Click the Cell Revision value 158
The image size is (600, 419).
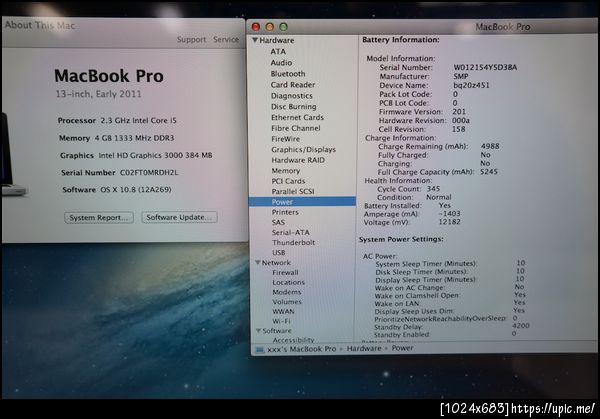[x=458, y=129]
